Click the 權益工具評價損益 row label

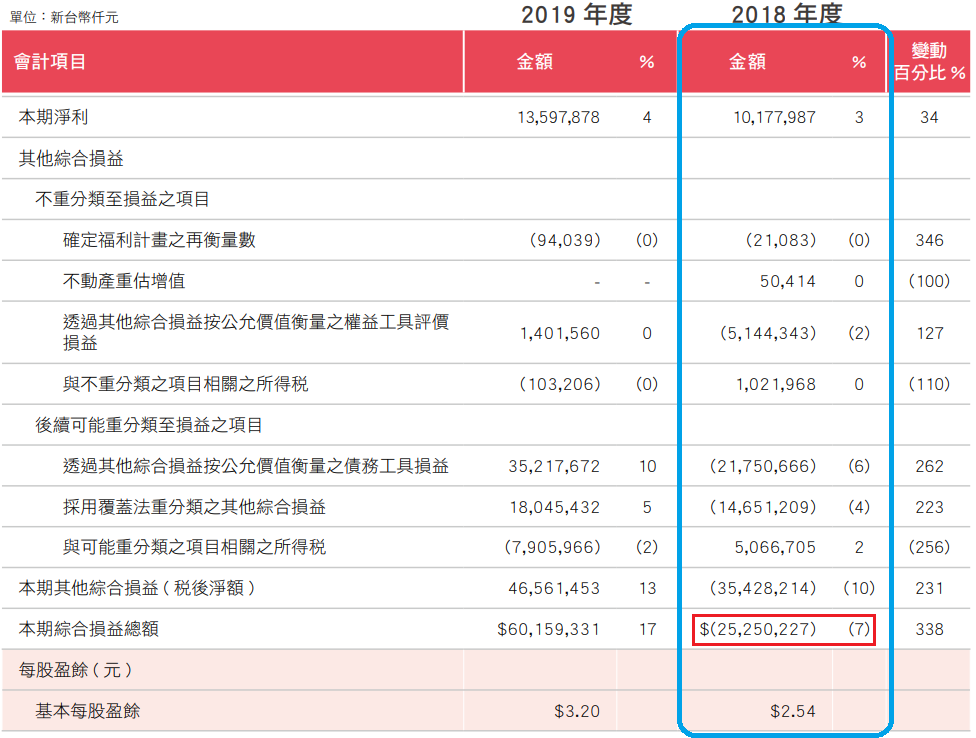(x=256, y=332)
